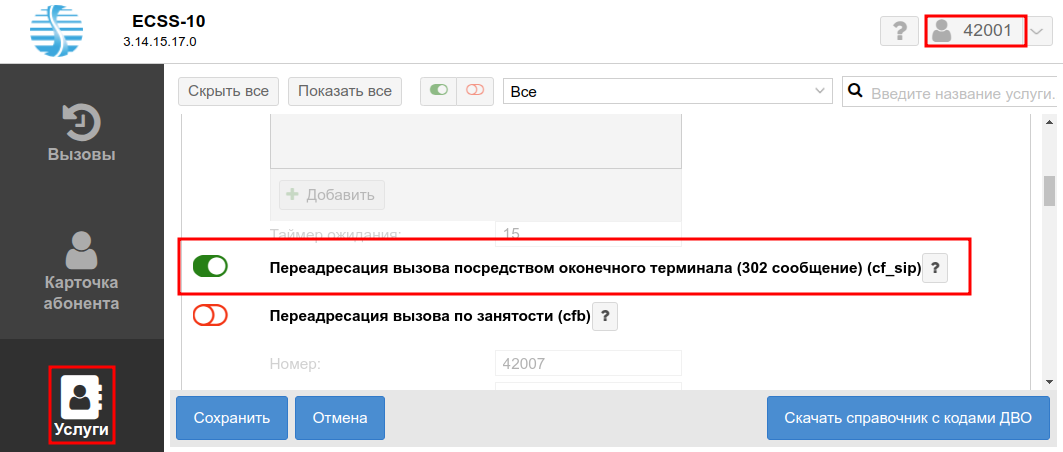Image resolution: width=1063 pixels, height=452 pixels.
Task: Open the Карточка абонента section
Action: tap(82, 270)
